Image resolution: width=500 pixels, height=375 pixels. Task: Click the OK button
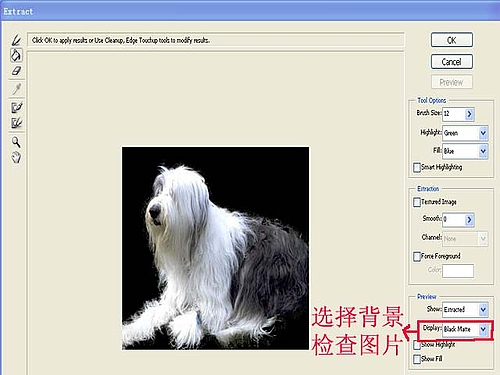click(x=452, y=40)
